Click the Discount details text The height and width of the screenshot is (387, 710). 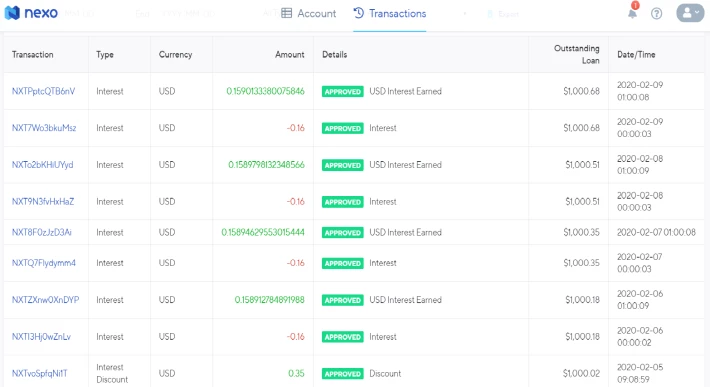click(x=385, y=373)
